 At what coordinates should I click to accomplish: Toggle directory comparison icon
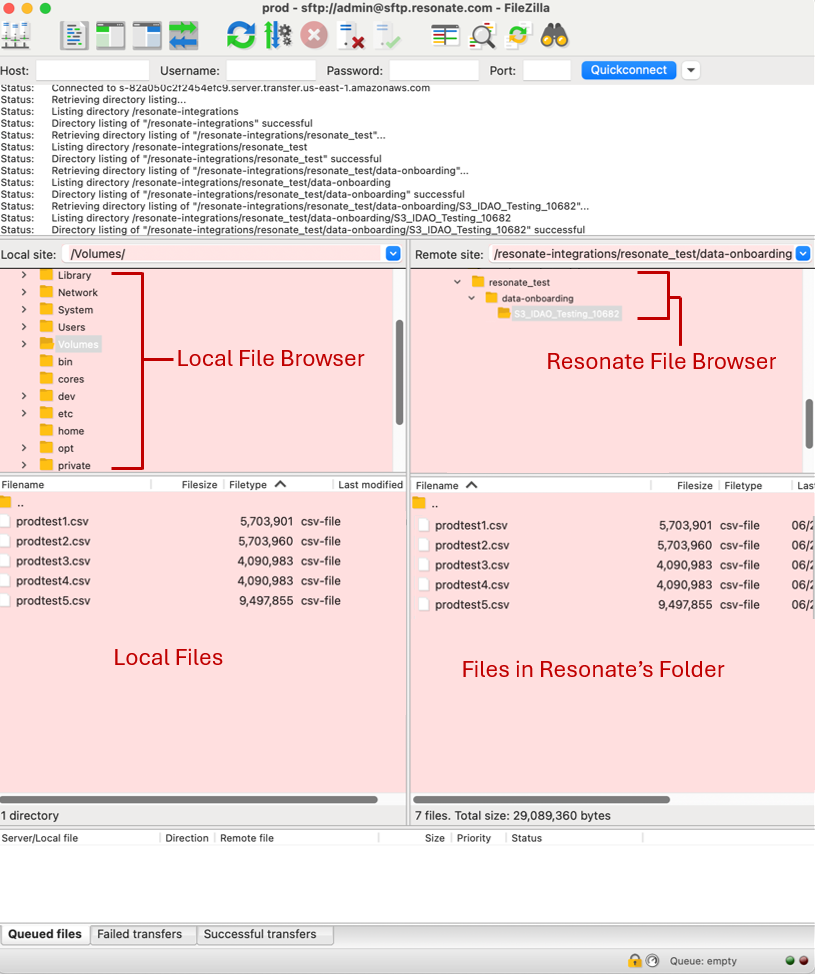[x=482, y=35]
